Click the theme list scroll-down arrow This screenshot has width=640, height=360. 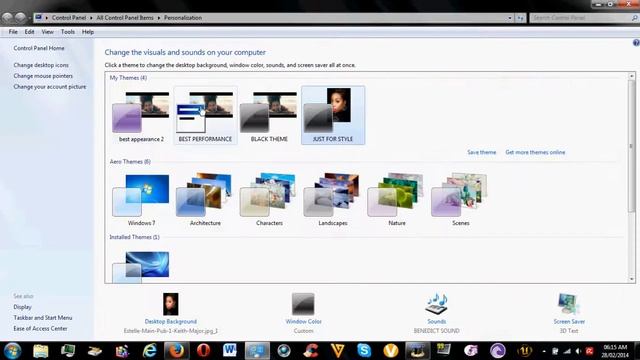[631, 279]
